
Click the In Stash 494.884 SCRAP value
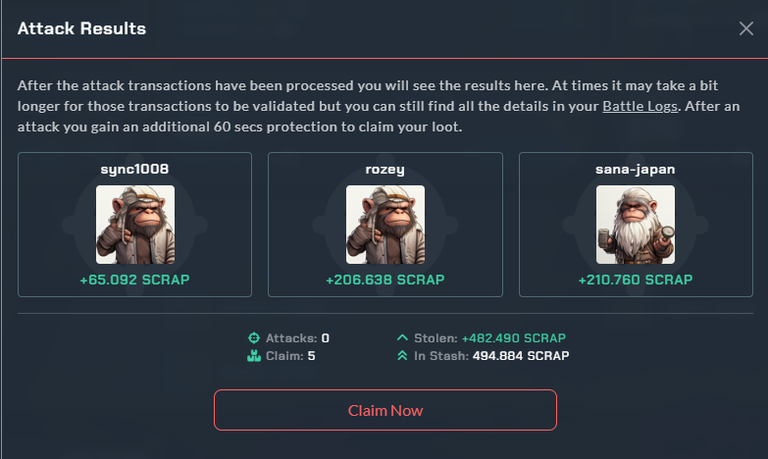[x=521, y=356]
